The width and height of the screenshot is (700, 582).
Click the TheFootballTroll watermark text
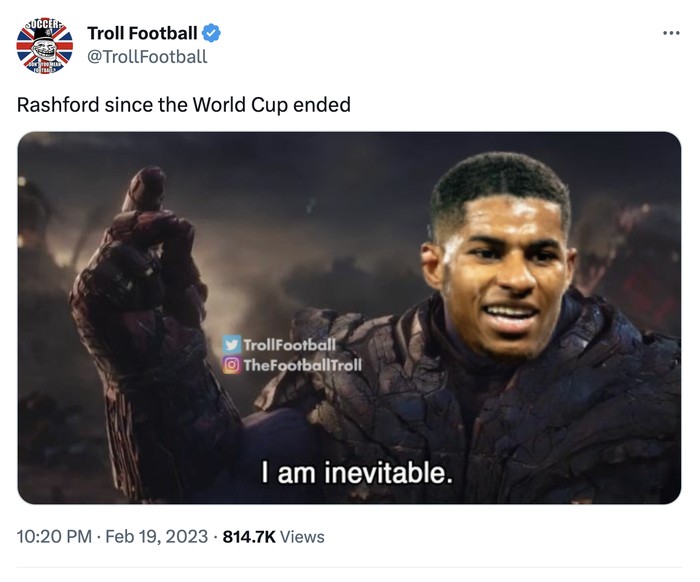pos(302,365)
